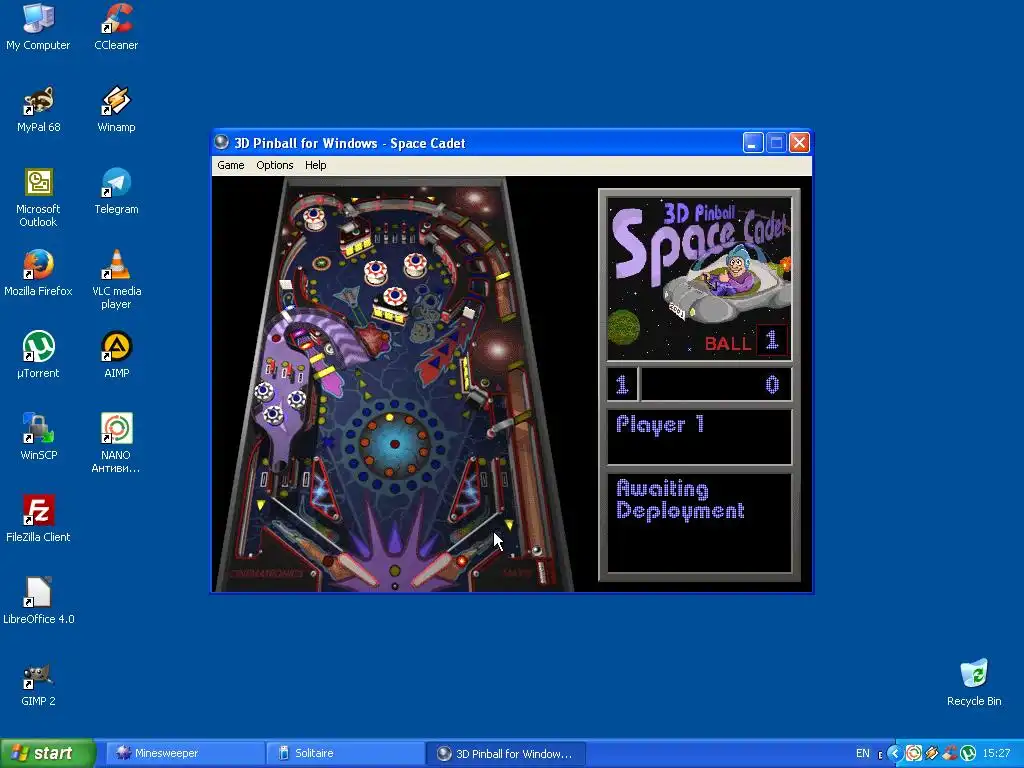Viewport: 1024px width, 768px height.
Task: Expand hidden system tray icons arrow
Action: 895,753
